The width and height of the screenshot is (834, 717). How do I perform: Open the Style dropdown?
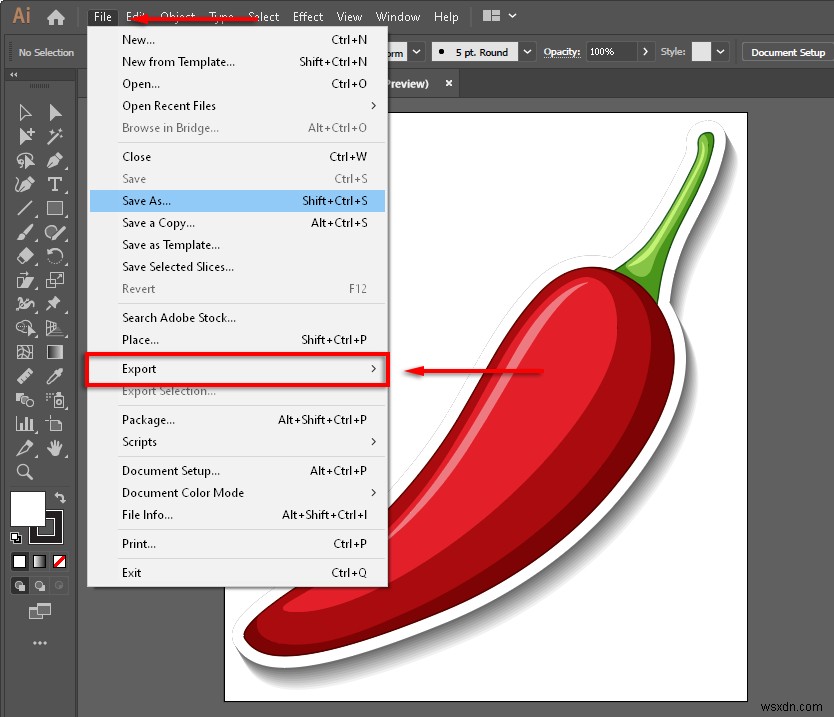tap(719, 51)
